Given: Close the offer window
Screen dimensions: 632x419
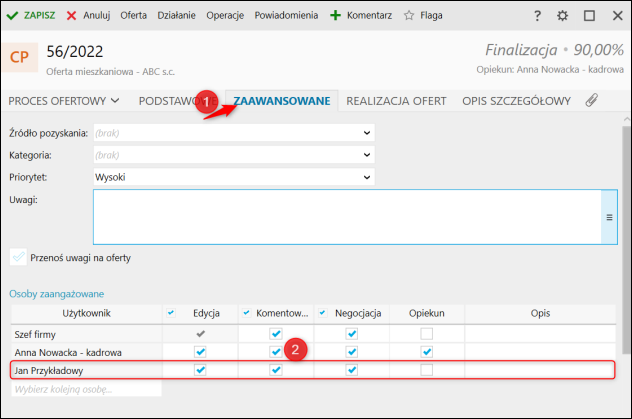Looking at the screenshot, I should [617, 16].
